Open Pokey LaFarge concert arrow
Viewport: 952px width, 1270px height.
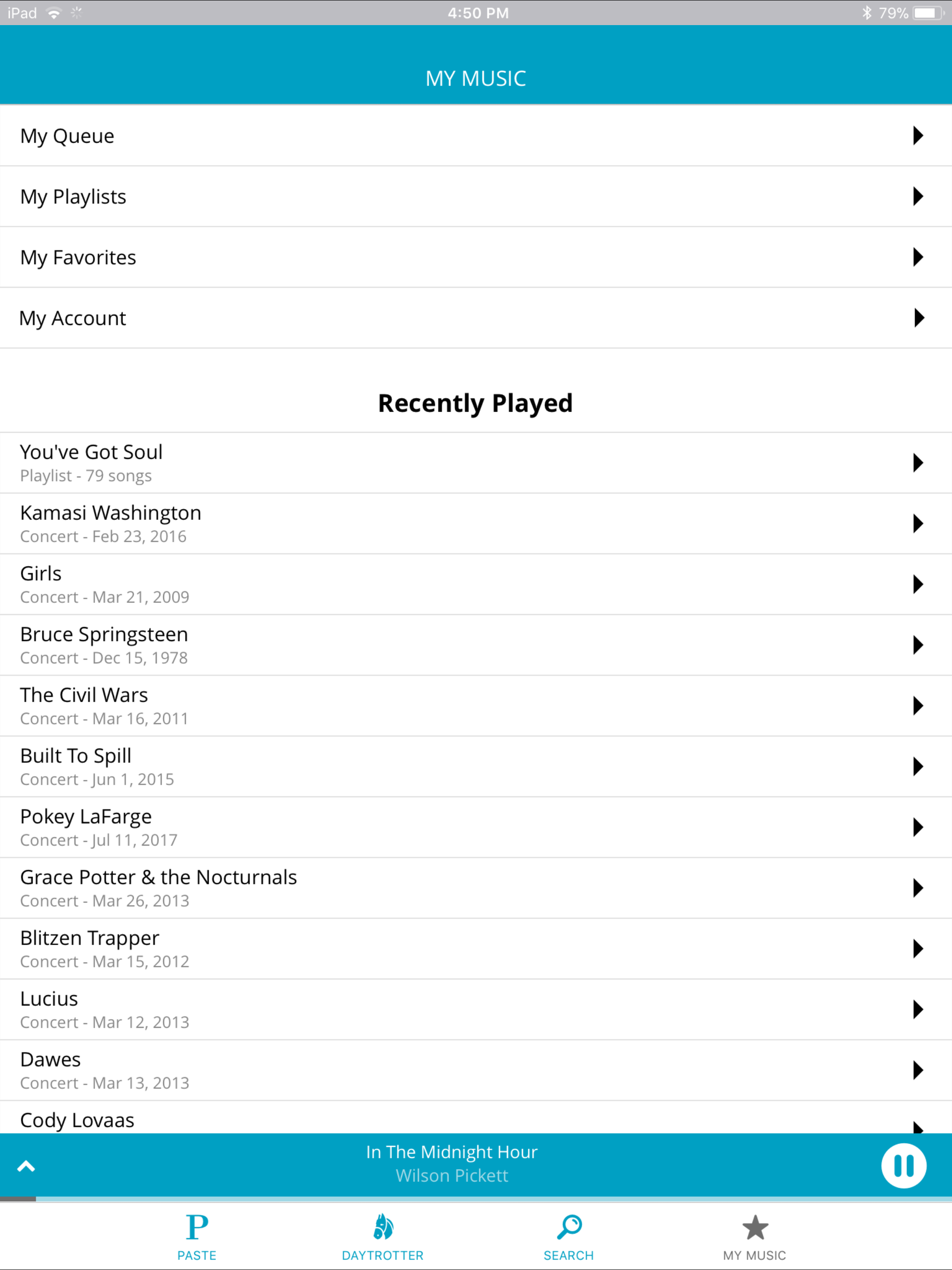coord(918,827)
